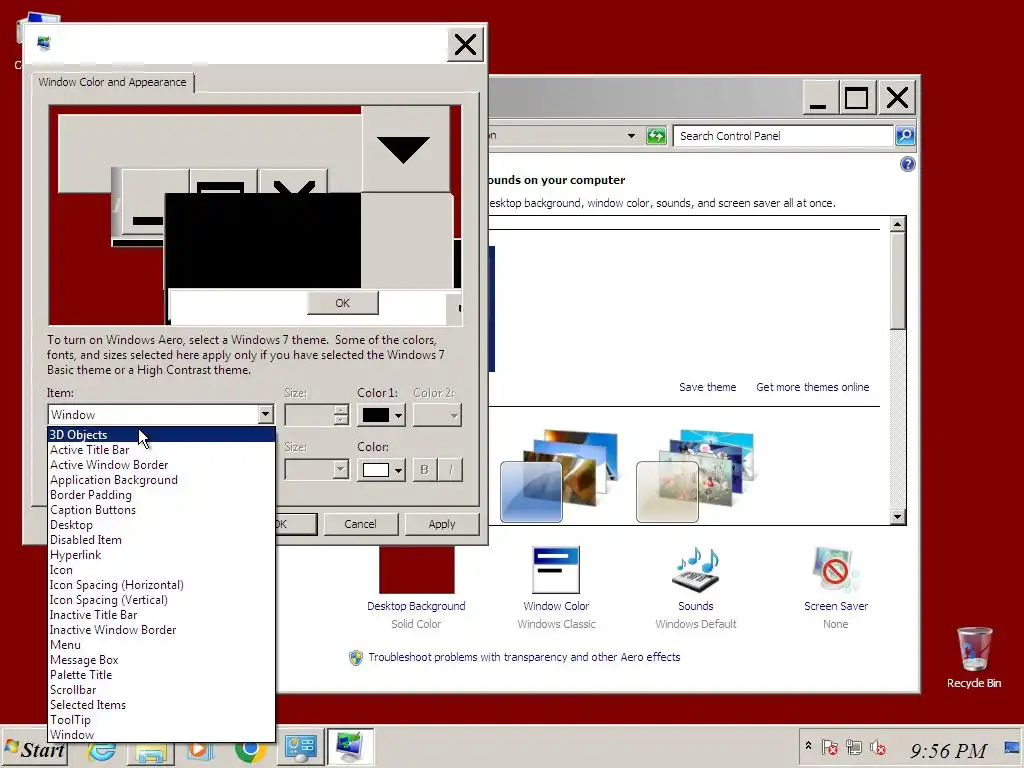Choose Disabled Item from the list
This screenshot has width=1024, height=768.
click(161, 540)
